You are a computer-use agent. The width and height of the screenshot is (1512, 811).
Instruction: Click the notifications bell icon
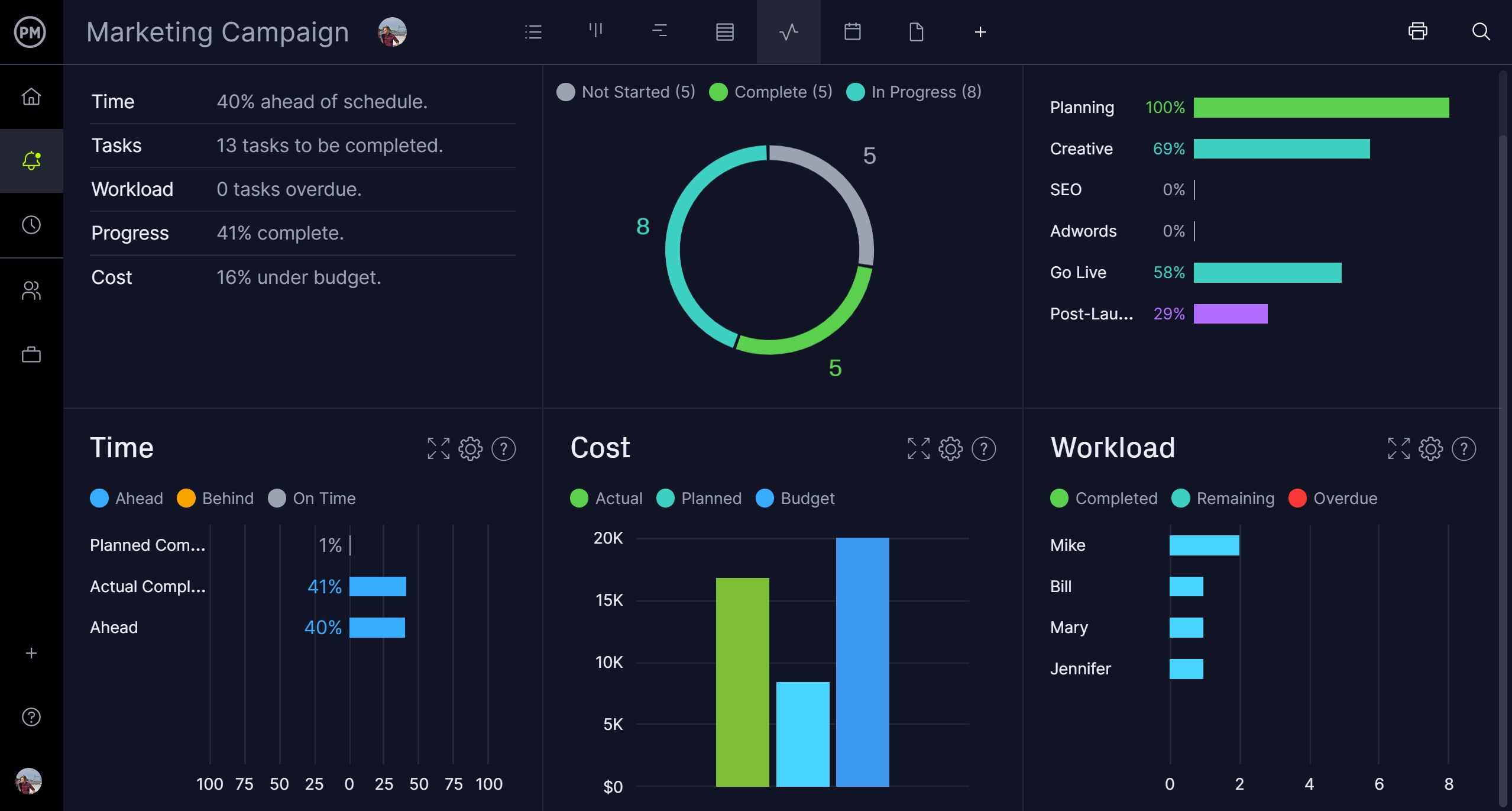[30, 159]
